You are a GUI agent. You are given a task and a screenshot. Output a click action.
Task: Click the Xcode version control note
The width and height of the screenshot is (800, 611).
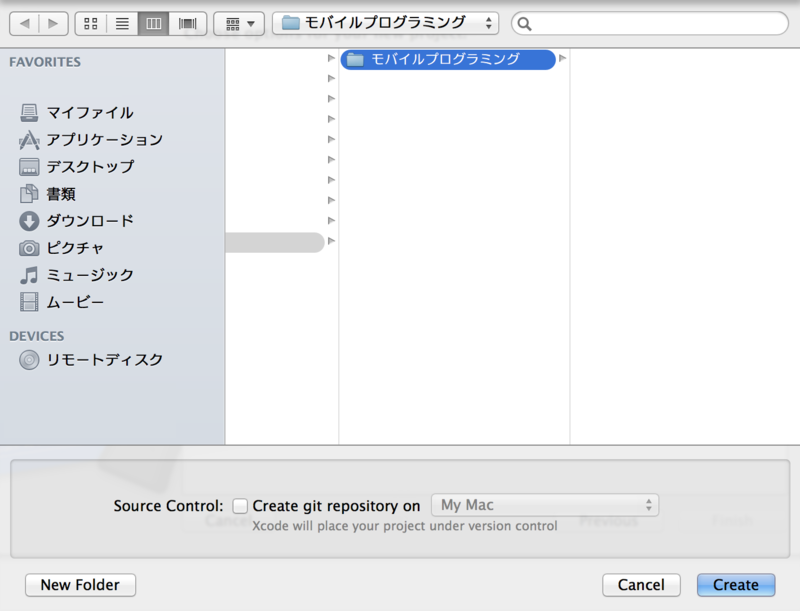point(405,526)
